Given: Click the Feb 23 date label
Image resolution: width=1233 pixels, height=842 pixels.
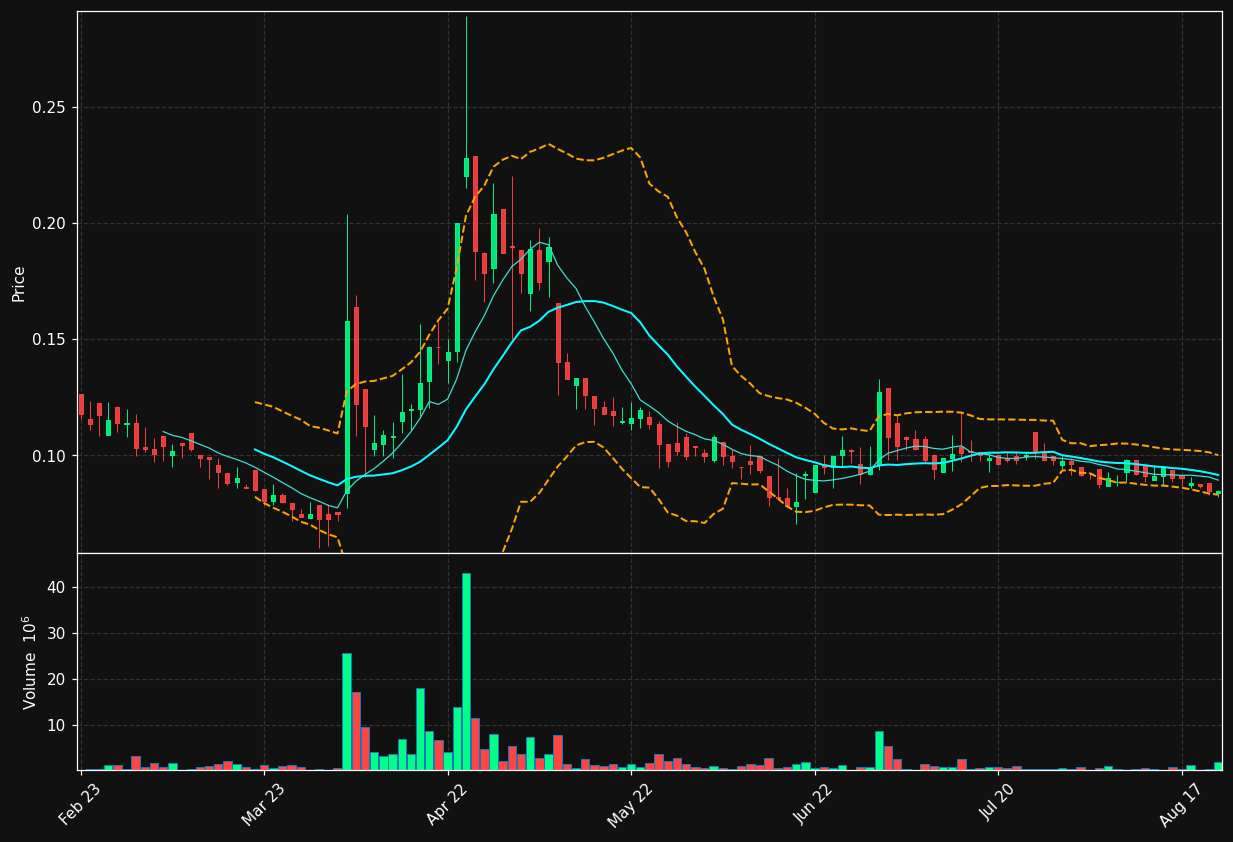Looking at the screenshot, I should click(x=79, y=803).
